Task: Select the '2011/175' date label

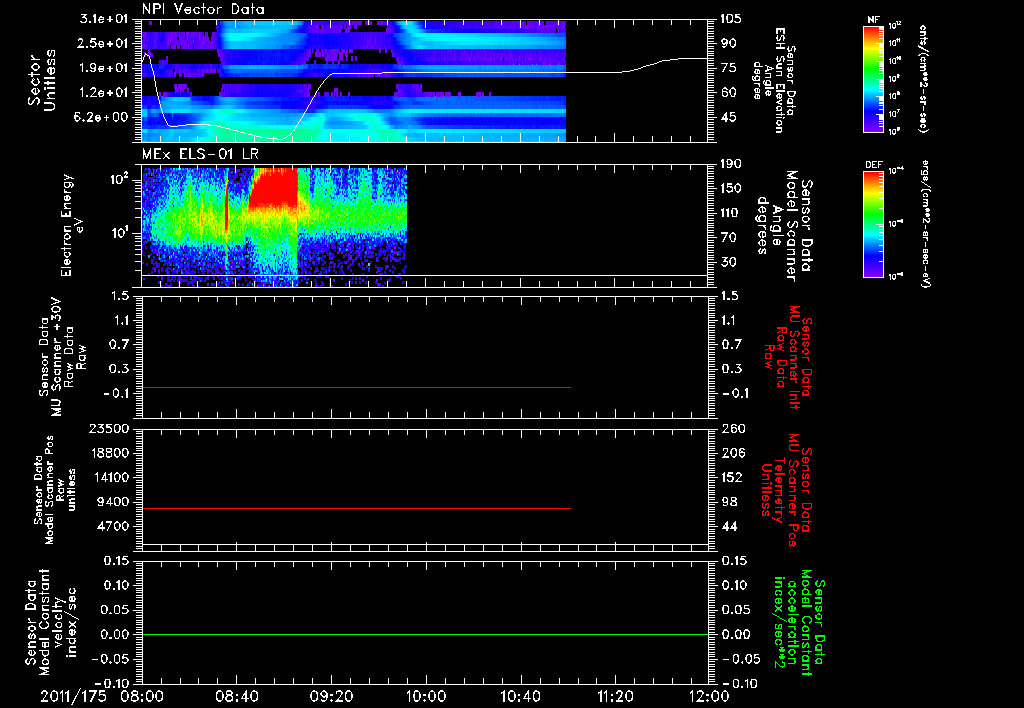Action: click(73, 696)
